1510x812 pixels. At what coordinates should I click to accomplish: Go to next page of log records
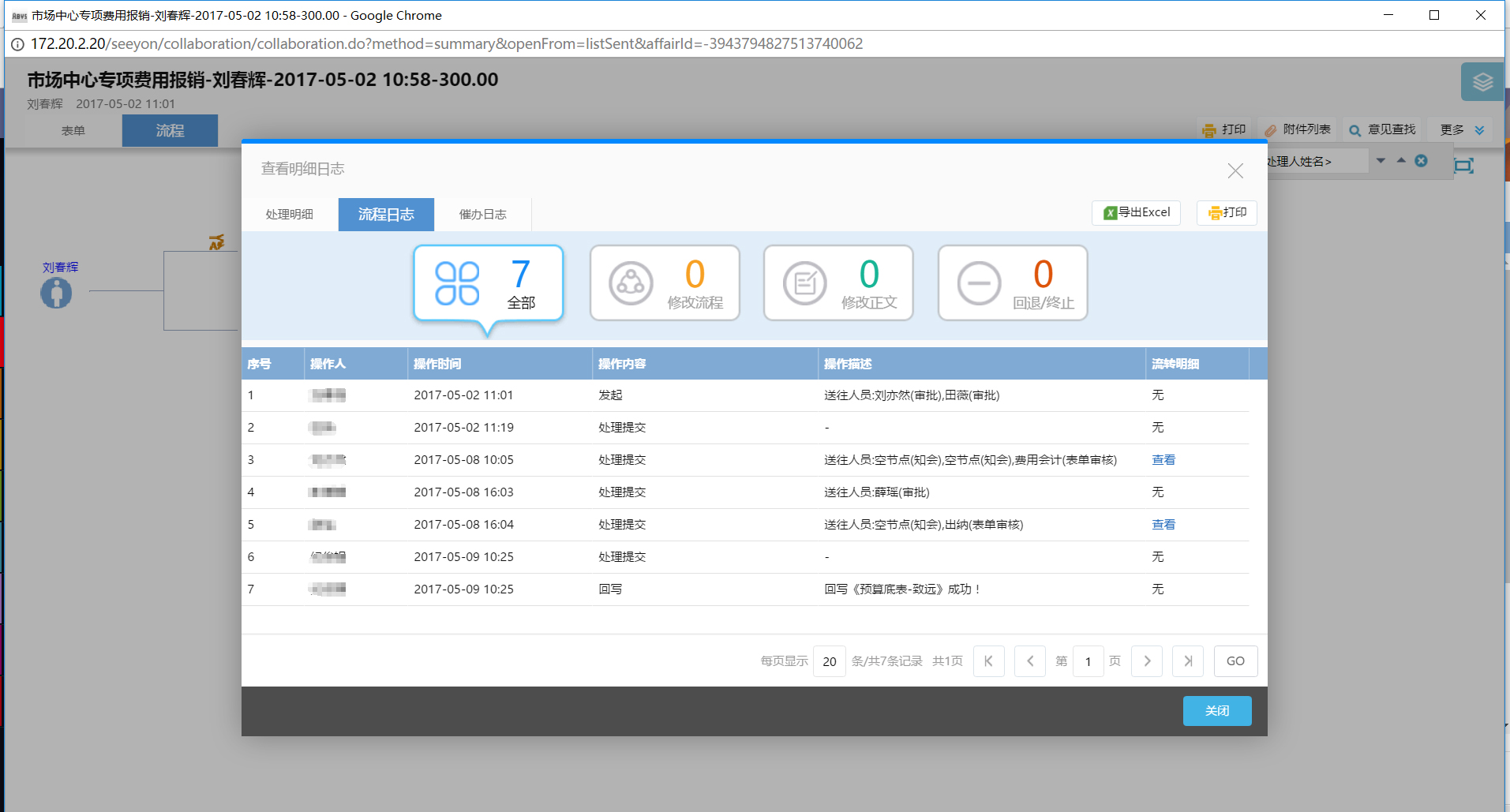click(x=1147, y=661)
